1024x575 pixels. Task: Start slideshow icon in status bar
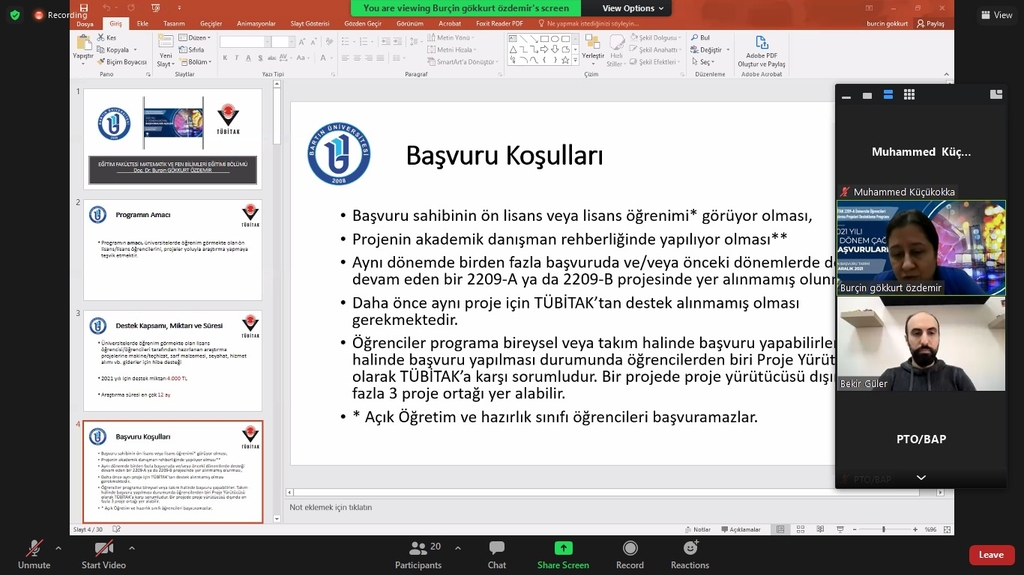[x=840, y=529]
